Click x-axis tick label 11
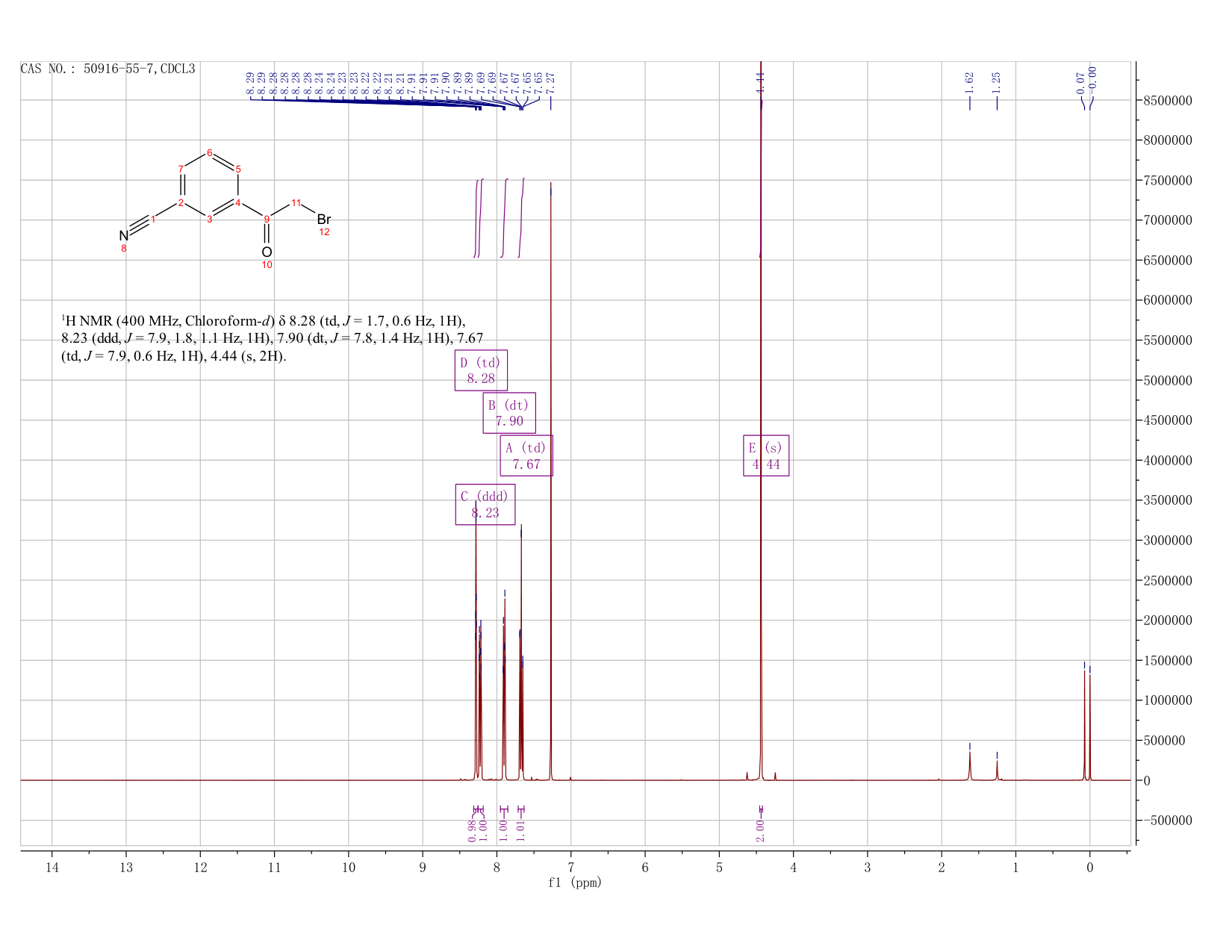Image resolution: width=1232 pixels, height=952 pixels. point(274,868)
